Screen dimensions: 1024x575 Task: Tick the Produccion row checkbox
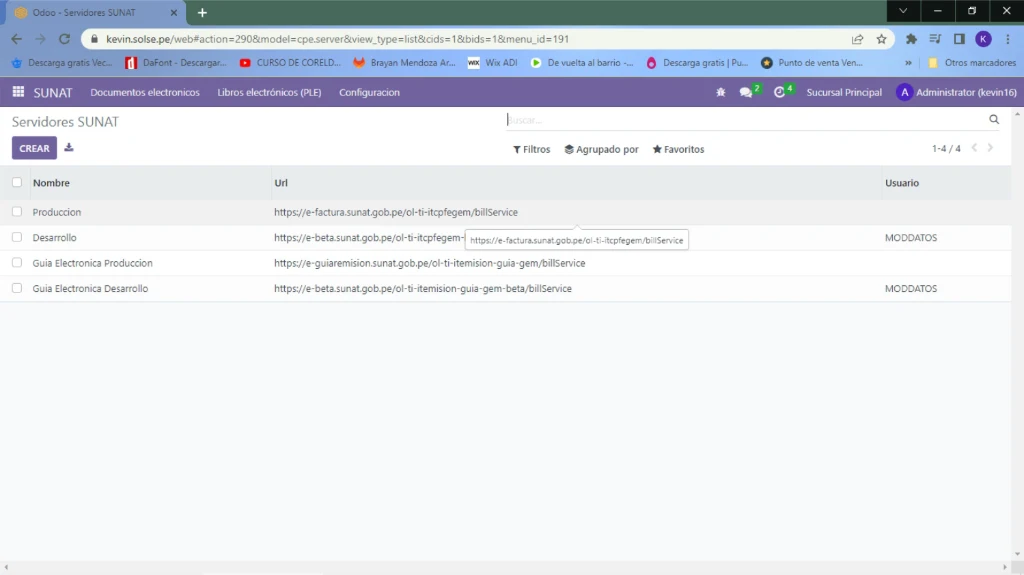(17, 212)
